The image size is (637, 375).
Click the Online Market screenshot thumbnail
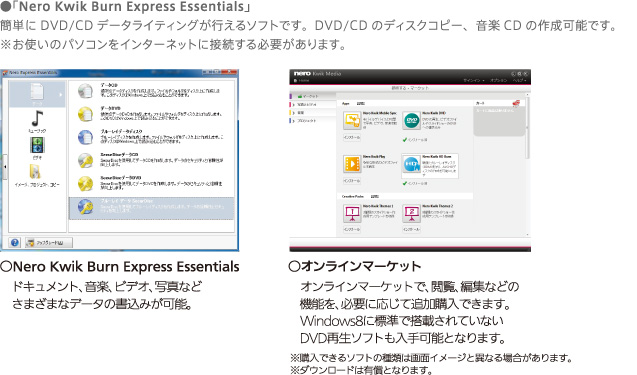(410, 160)
